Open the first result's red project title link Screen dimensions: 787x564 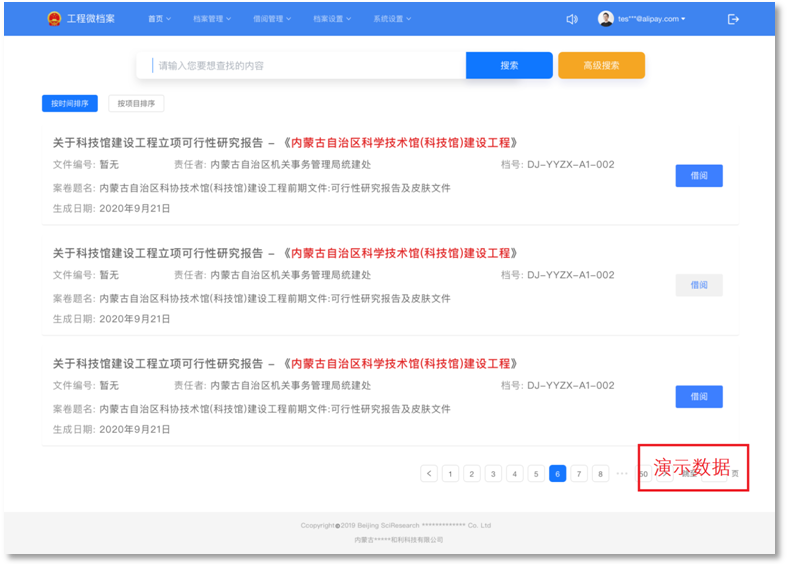click(400, 142)
